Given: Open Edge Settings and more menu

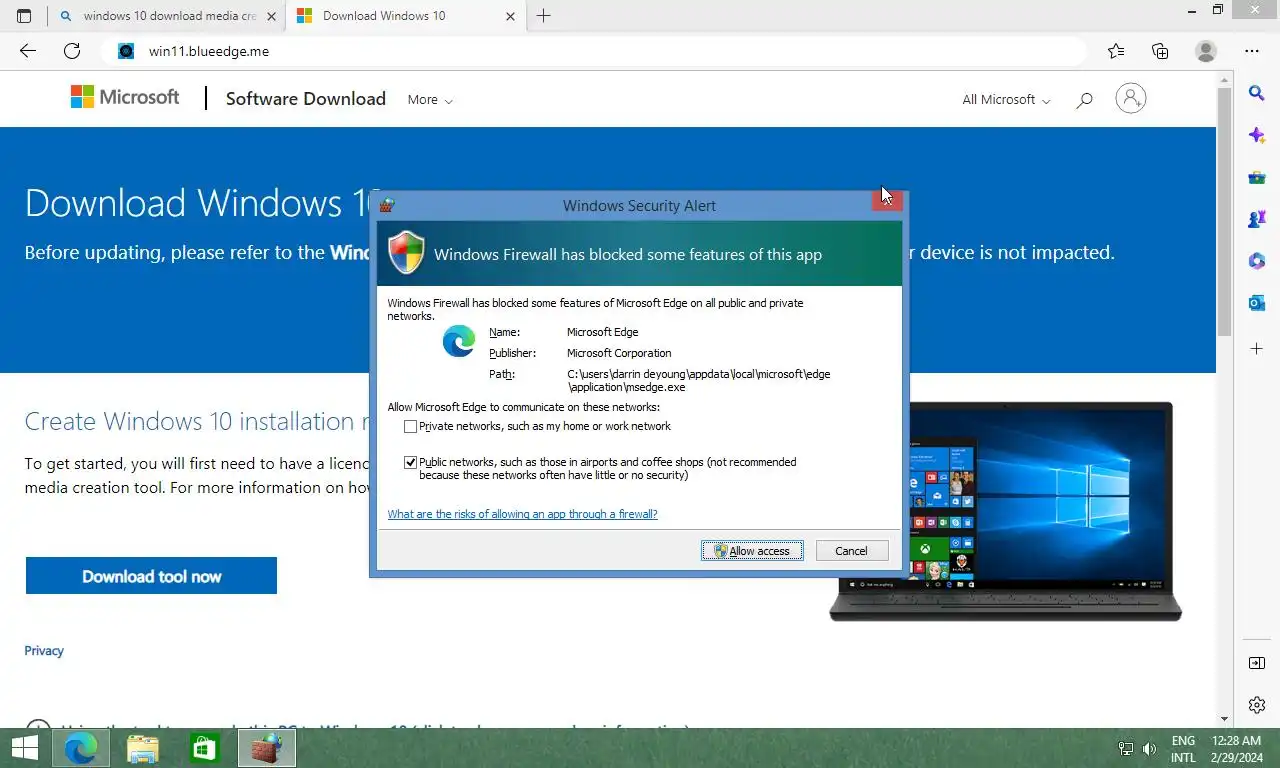Looking at the screenshot, I should 1252,51.
